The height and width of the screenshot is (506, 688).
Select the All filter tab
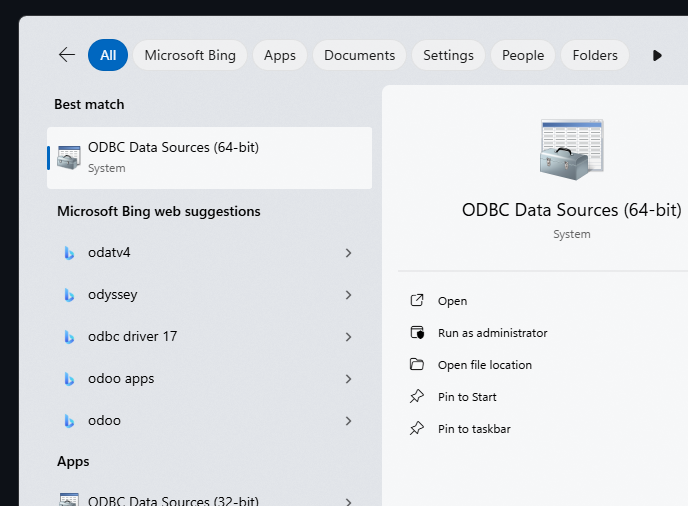108,55
